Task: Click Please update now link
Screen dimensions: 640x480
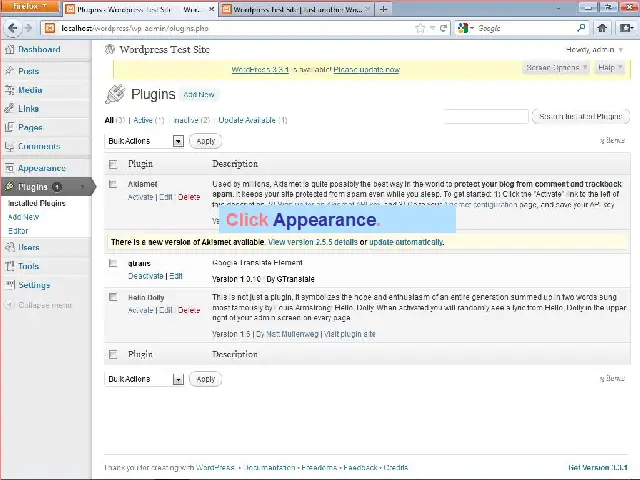Action: [367, 70]
